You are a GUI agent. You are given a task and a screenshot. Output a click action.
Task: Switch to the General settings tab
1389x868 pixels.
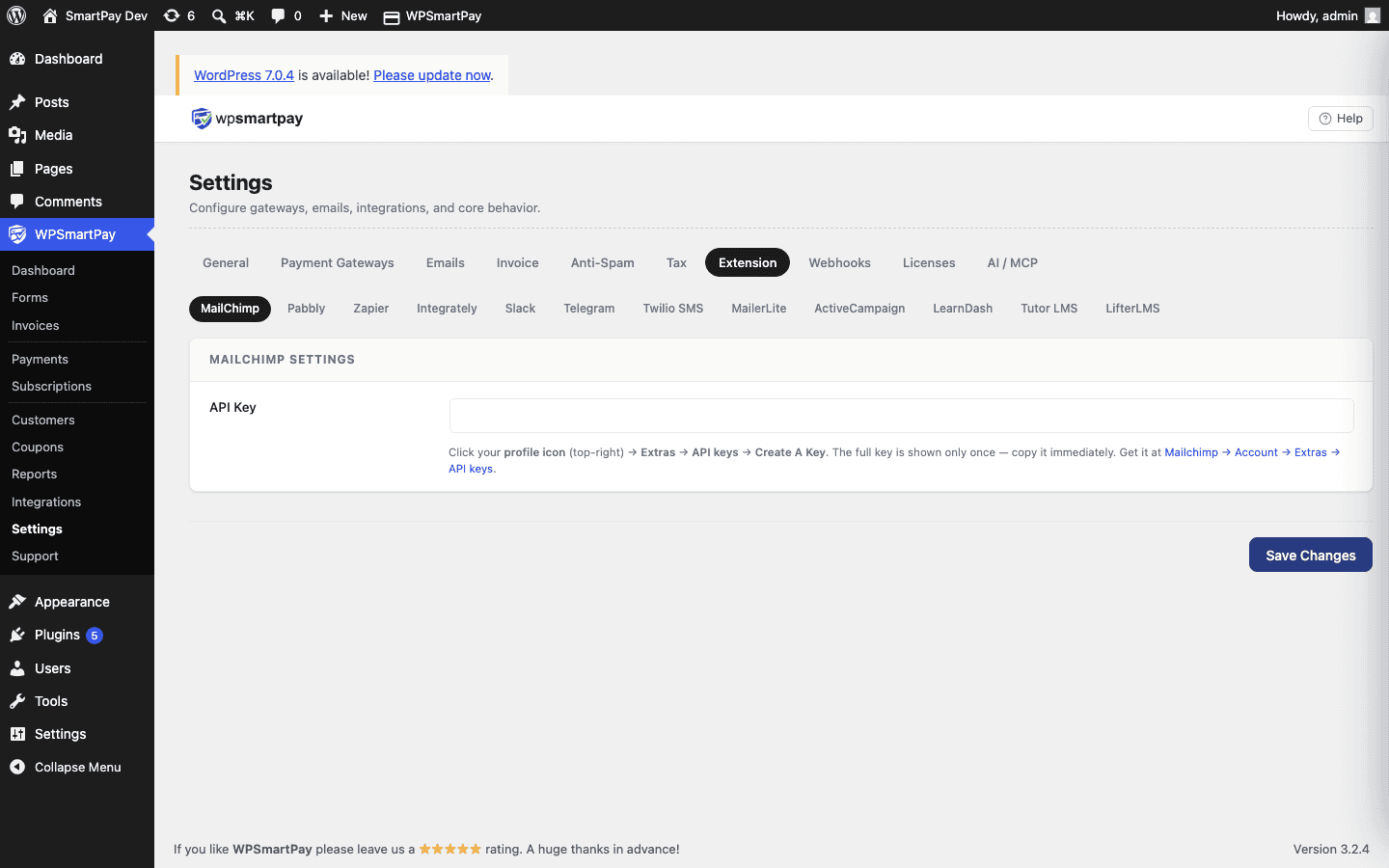click(226, 262)
